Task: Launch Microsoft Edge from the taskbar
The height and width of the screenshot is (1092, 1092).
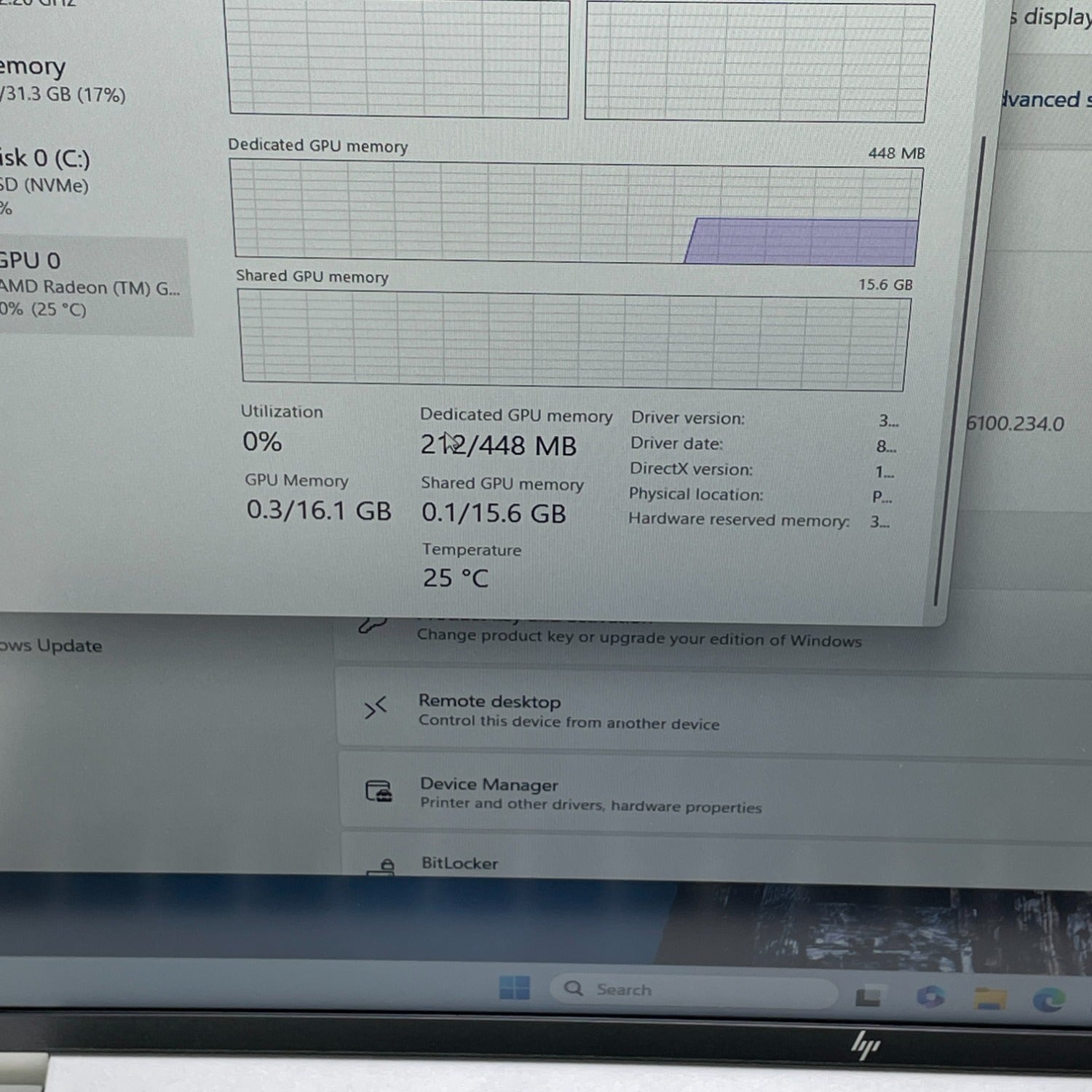Action: point(1049,1001)
